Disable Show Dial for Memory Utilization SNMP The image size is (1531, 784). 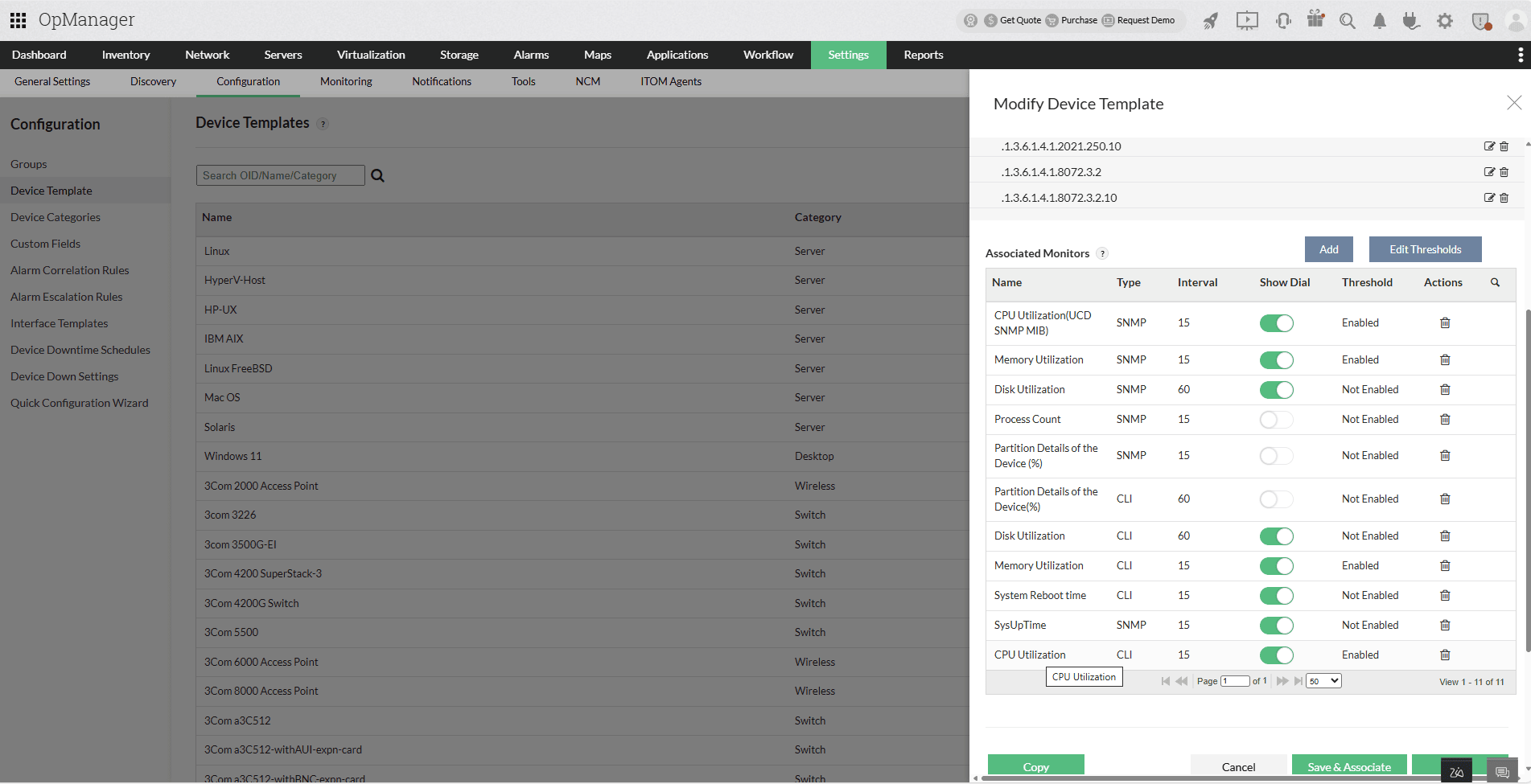click(1276, 359)
